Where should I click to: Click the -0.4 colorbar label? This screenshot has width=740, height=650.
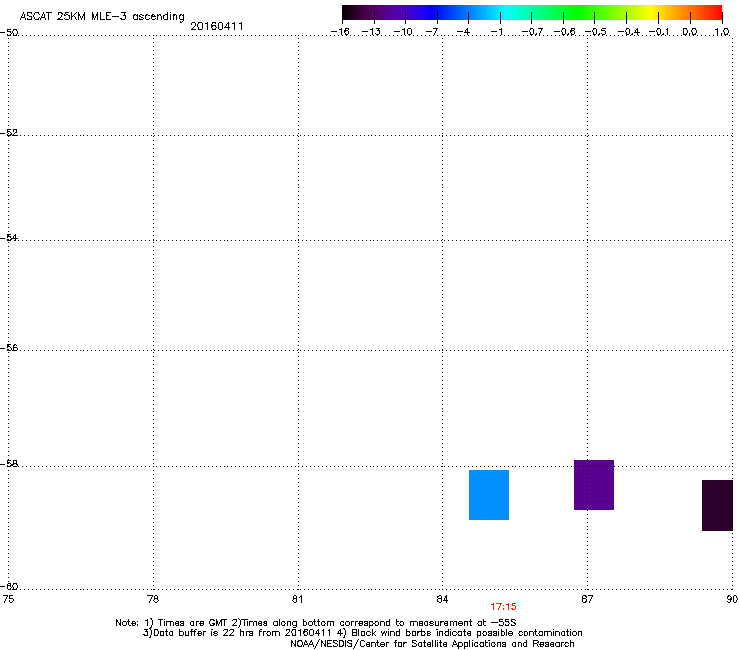point(629,32)
